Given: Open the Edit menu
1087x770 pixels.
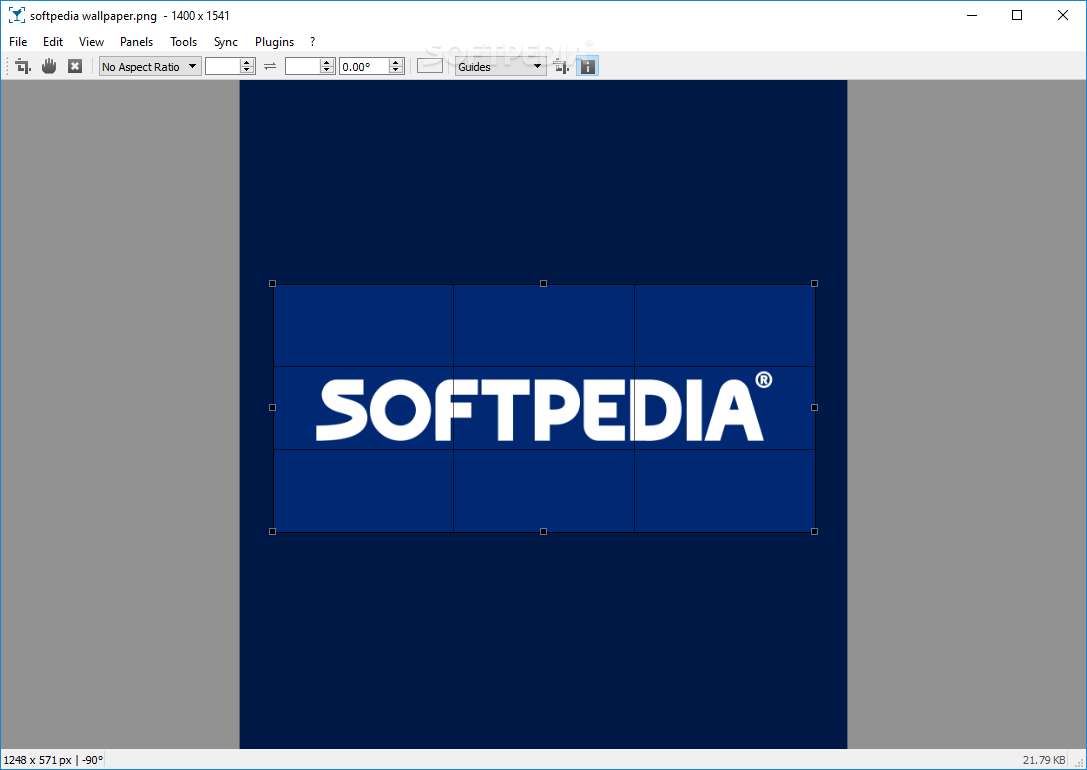Looking at the screenshot, I should coord(53,42).
